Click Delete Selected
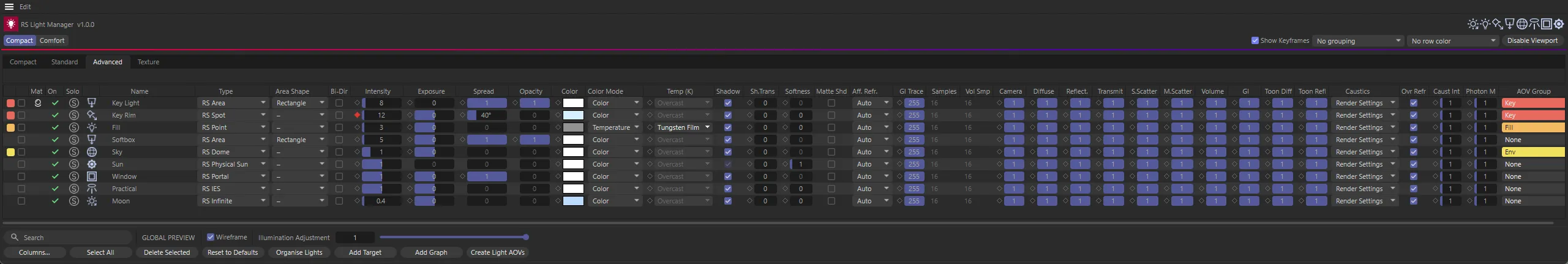Viewport: 1568px width, 264px height. [x=167, y=252]
